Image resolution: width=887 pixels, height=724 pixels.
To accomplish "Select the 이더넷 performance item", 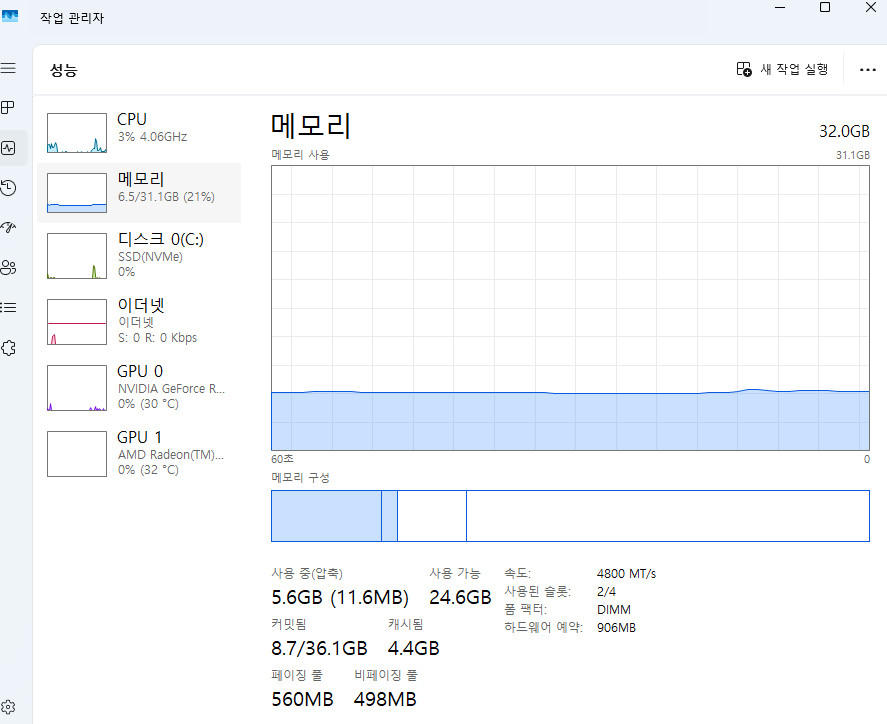I will pos(139,322).
